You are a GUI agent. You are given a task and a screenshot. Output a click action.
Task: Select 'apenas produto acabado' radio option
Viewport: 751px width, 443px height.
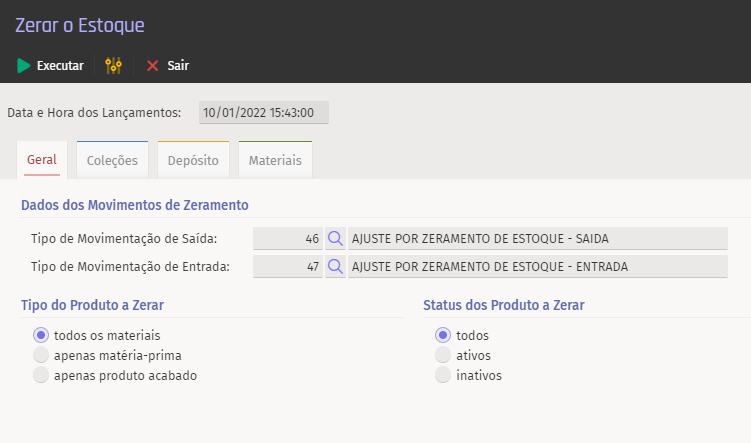41,375
